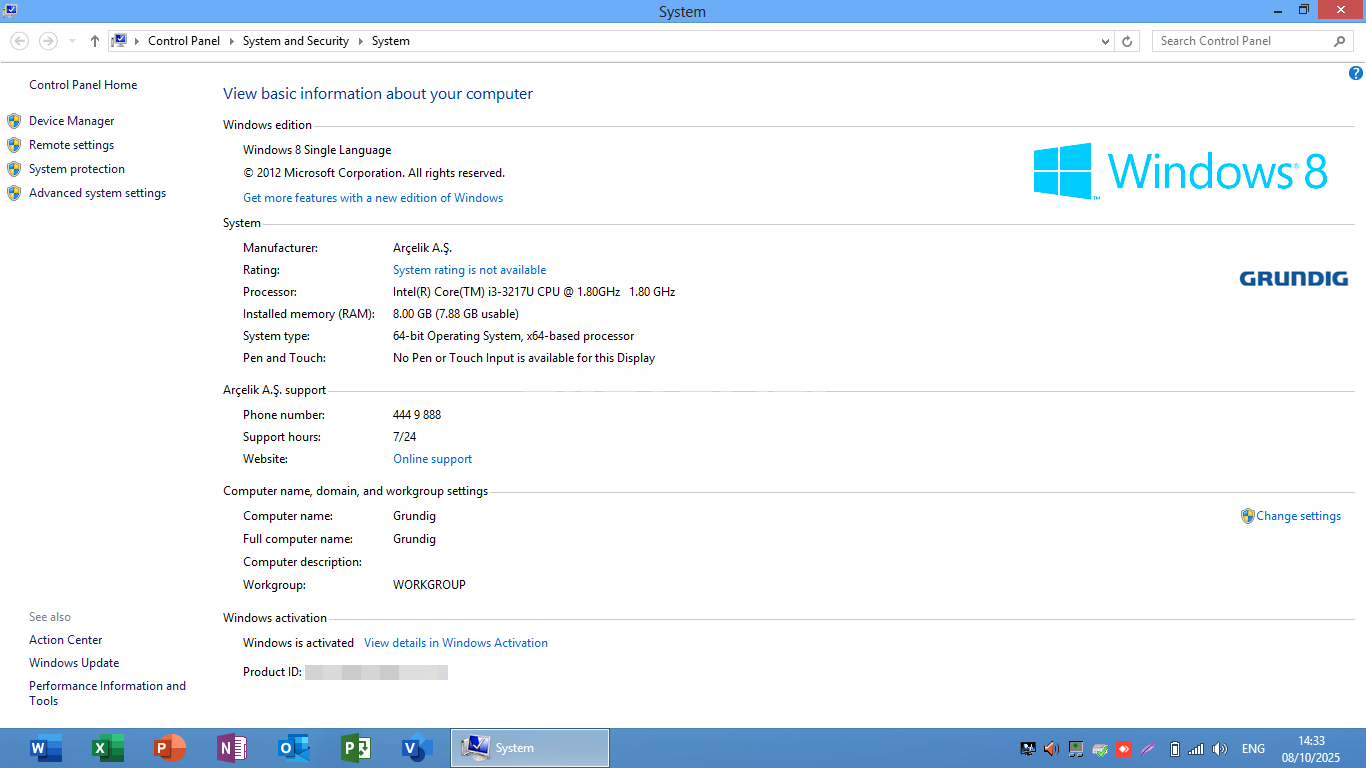Viewport: 1366px width, 768px height.
Task: Click the 'Windows 8 Single Language' text
Action: [x=317, y=150]
